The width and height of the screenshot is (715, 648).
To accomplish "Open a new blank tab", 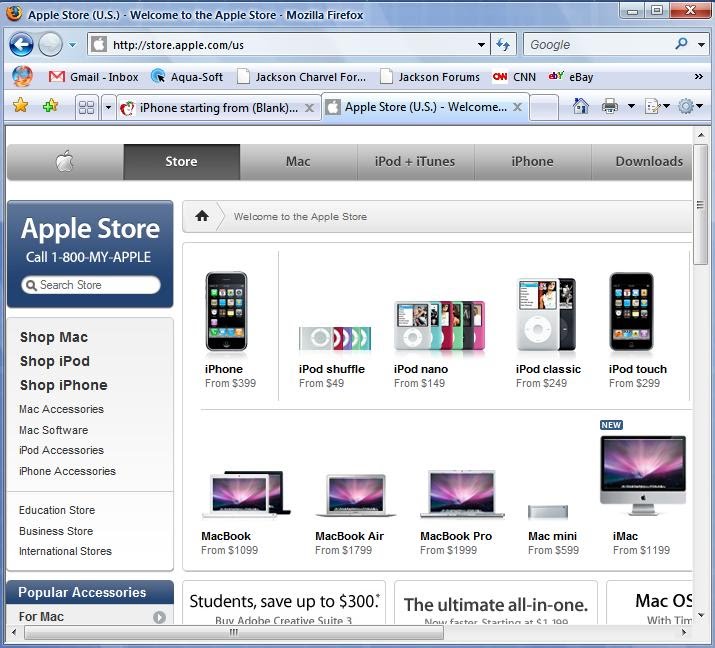I will click(x=544, y=108).
